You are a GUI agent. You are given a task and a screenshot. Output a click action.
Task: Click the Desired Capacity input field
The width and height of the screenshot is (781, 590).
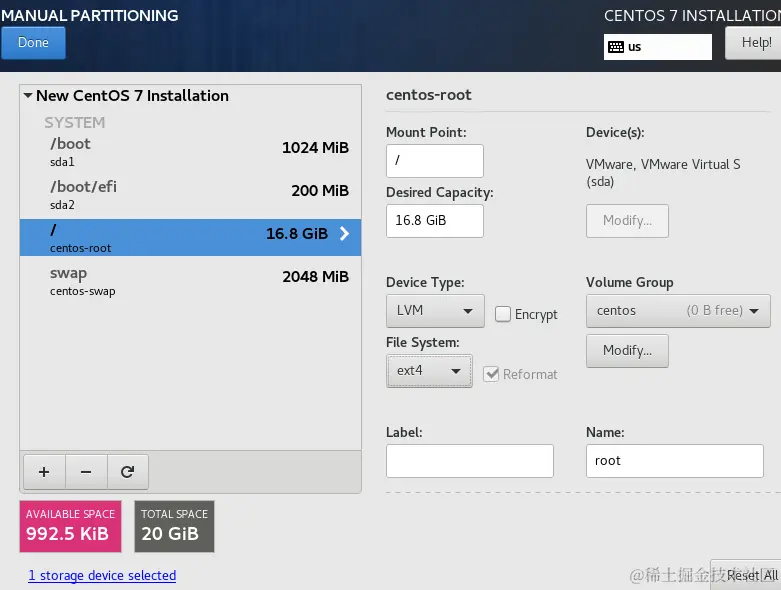click(435, 221)
